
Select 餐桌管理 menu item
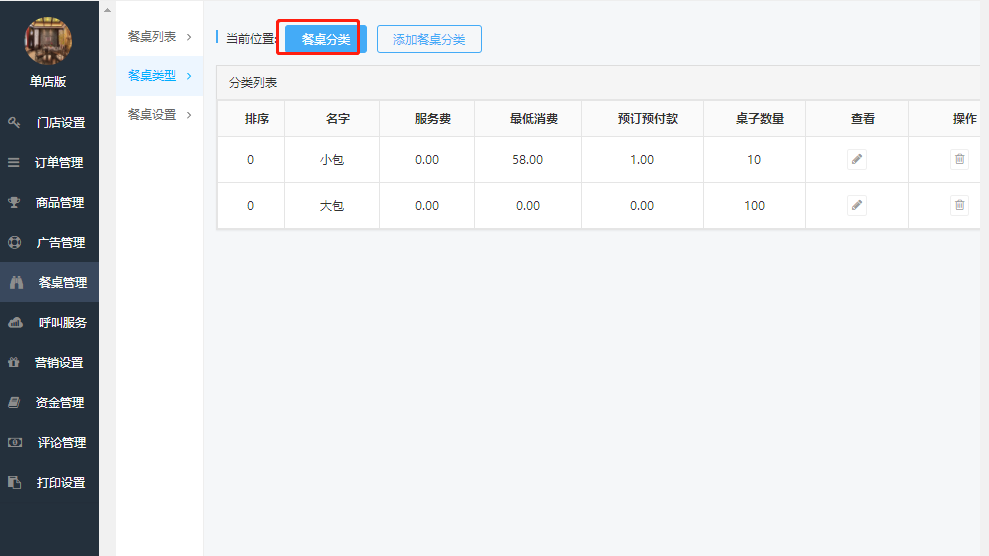click(x=49, y=282)
